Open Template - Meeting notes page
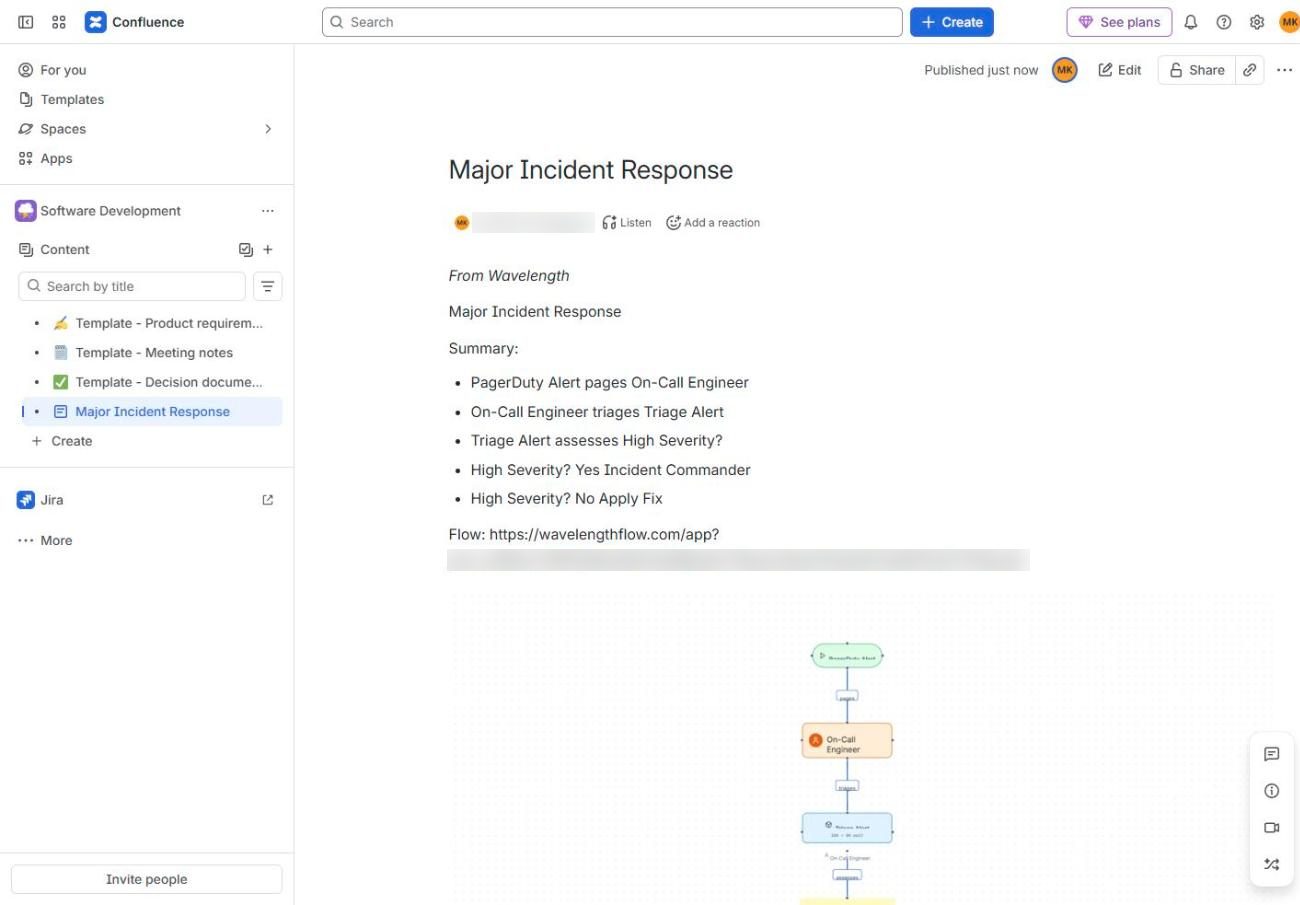The height and width of the screenshot is (905, 1300). [x=152, y=353]
